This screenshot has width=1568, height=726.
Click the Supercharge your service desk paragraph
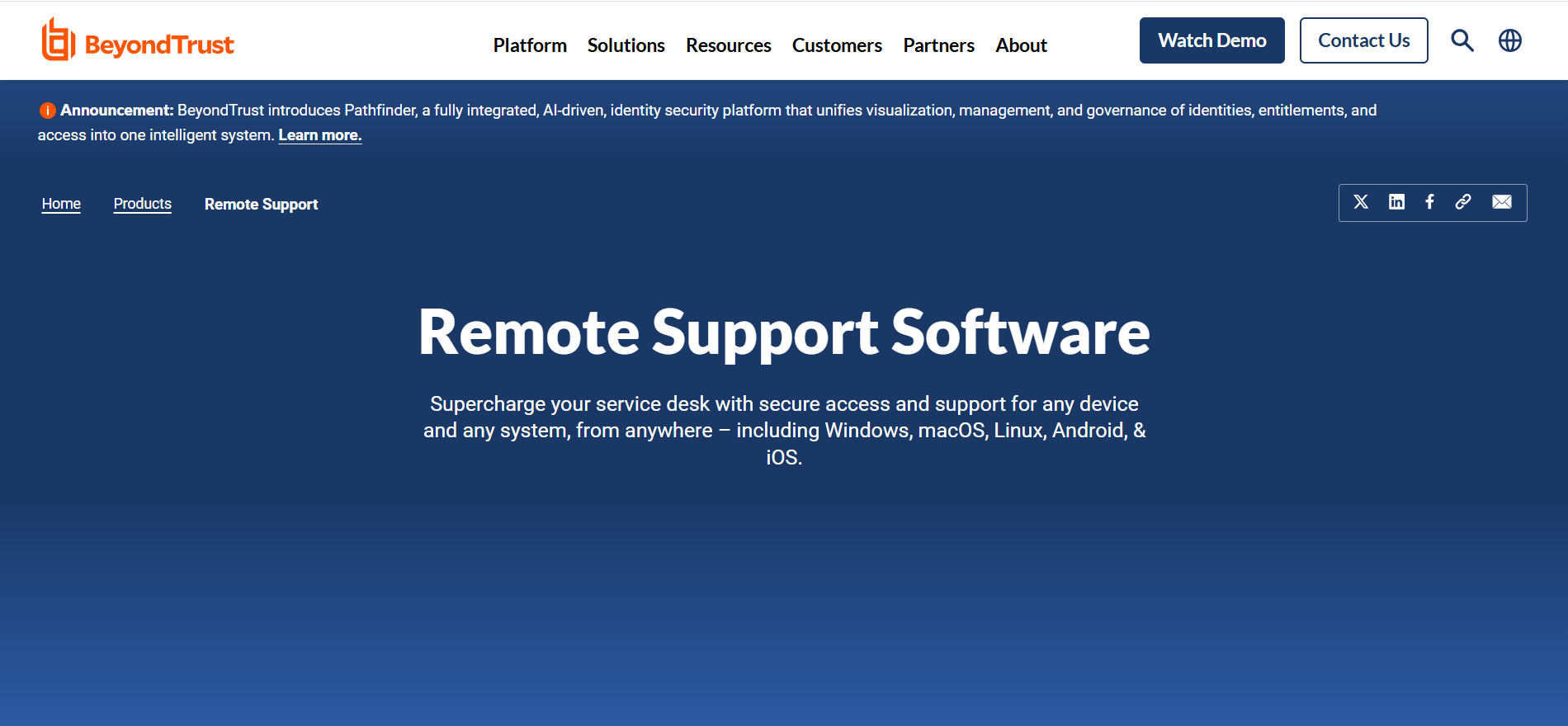pyautogui.click(x=784, y=431)
